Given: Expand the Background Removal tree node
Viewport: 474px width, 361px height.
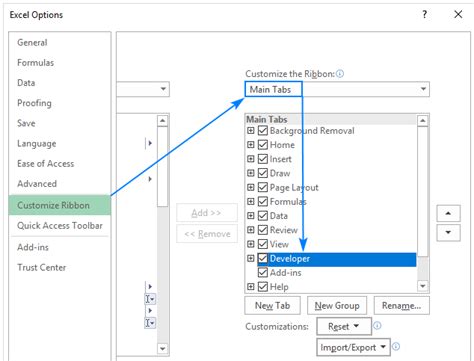Looking at the screenshot, I should point(251,130).
